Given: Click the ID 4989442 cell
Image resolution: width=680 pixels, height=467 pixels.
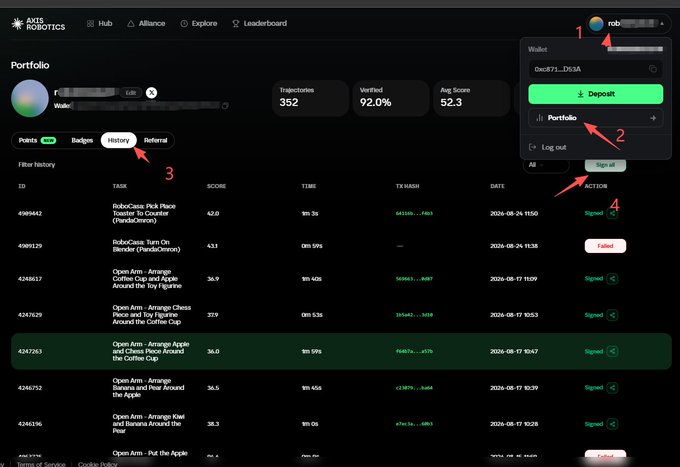Looking at the screenshot, I should 30,213.
